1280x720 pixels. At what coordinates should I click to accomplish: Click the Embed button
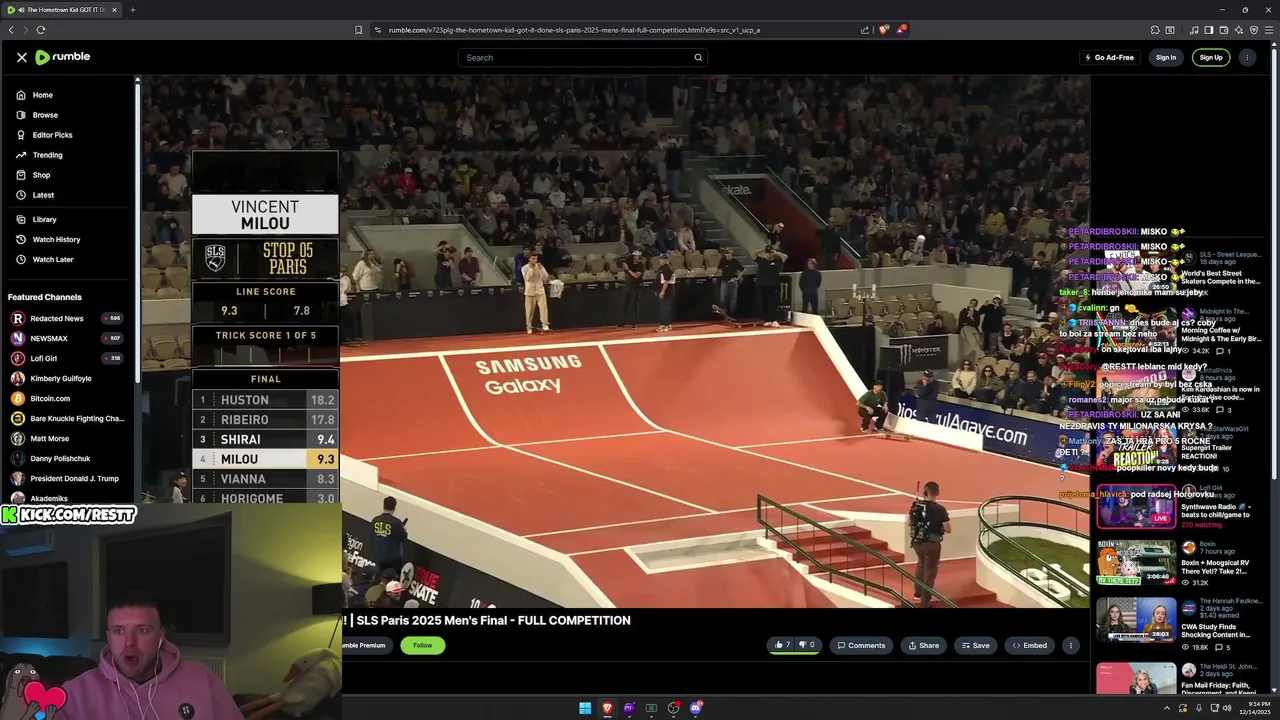click(x=1029, y=645)
